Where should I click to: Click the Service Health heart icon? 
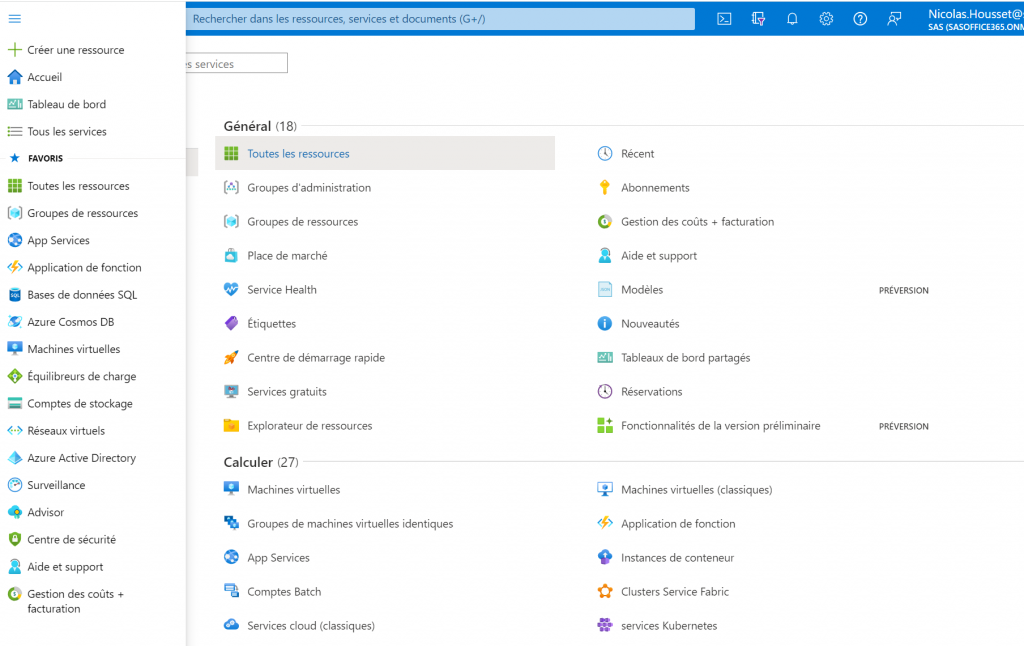[x=231, y=289]
